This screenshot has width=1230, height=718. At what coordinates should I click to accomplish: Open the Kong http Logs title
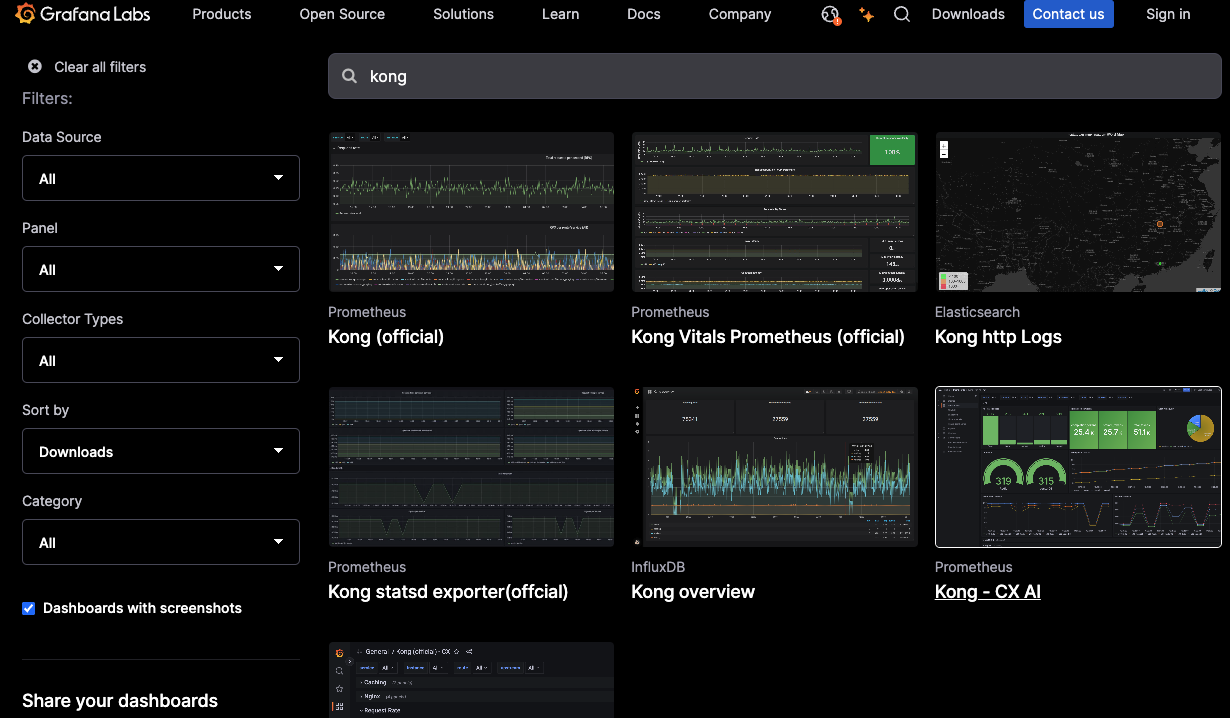coord(998,337)
